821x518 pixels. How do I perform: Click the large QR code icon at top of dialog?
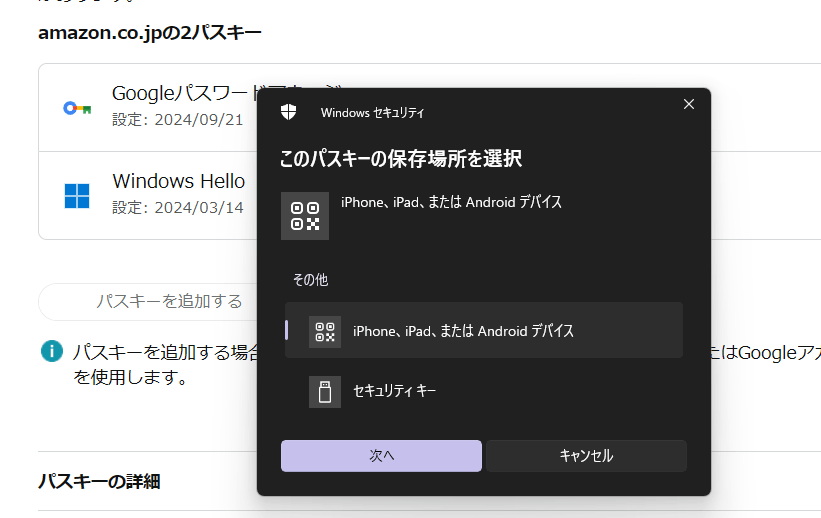305,216
